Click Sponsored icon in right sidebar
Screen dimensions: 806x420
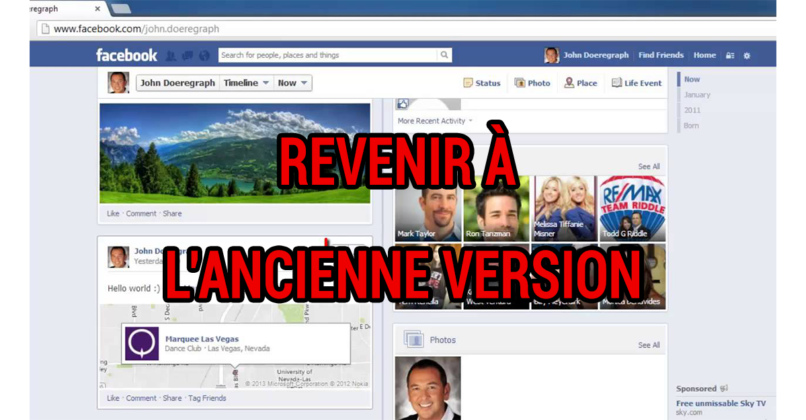(x=724, y=389)
